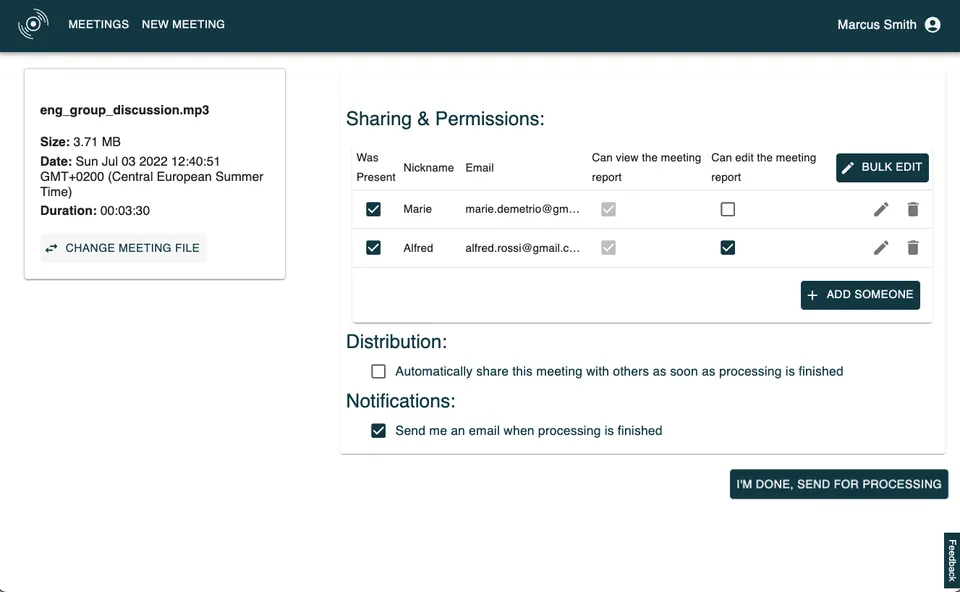Click the Add Someone button
Image resolution: width=960 pixels, height=592 pixels.
click(x=860, y=295)
